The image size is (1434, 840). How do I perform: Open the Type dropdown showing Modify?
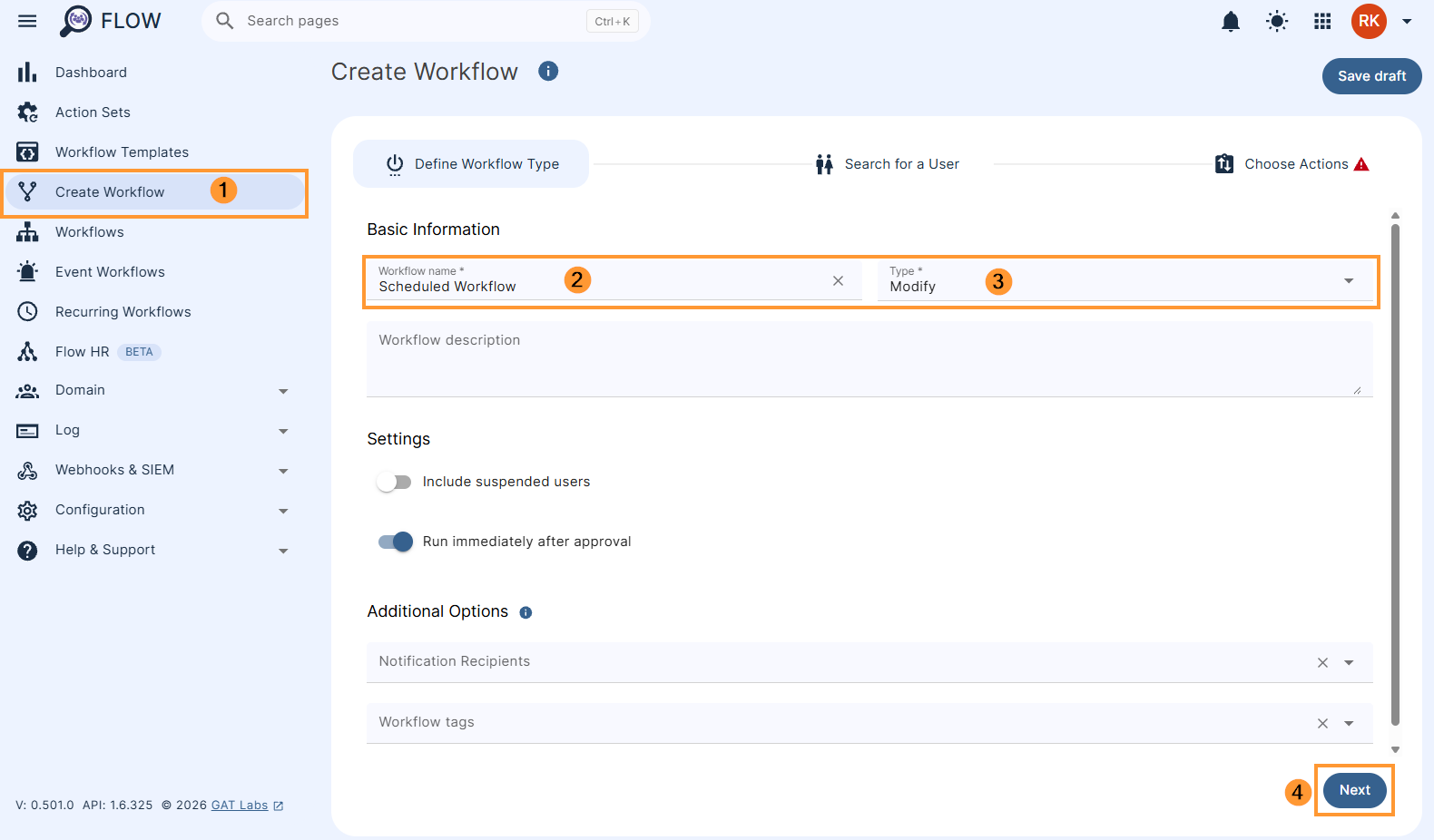coord(1125,281)
